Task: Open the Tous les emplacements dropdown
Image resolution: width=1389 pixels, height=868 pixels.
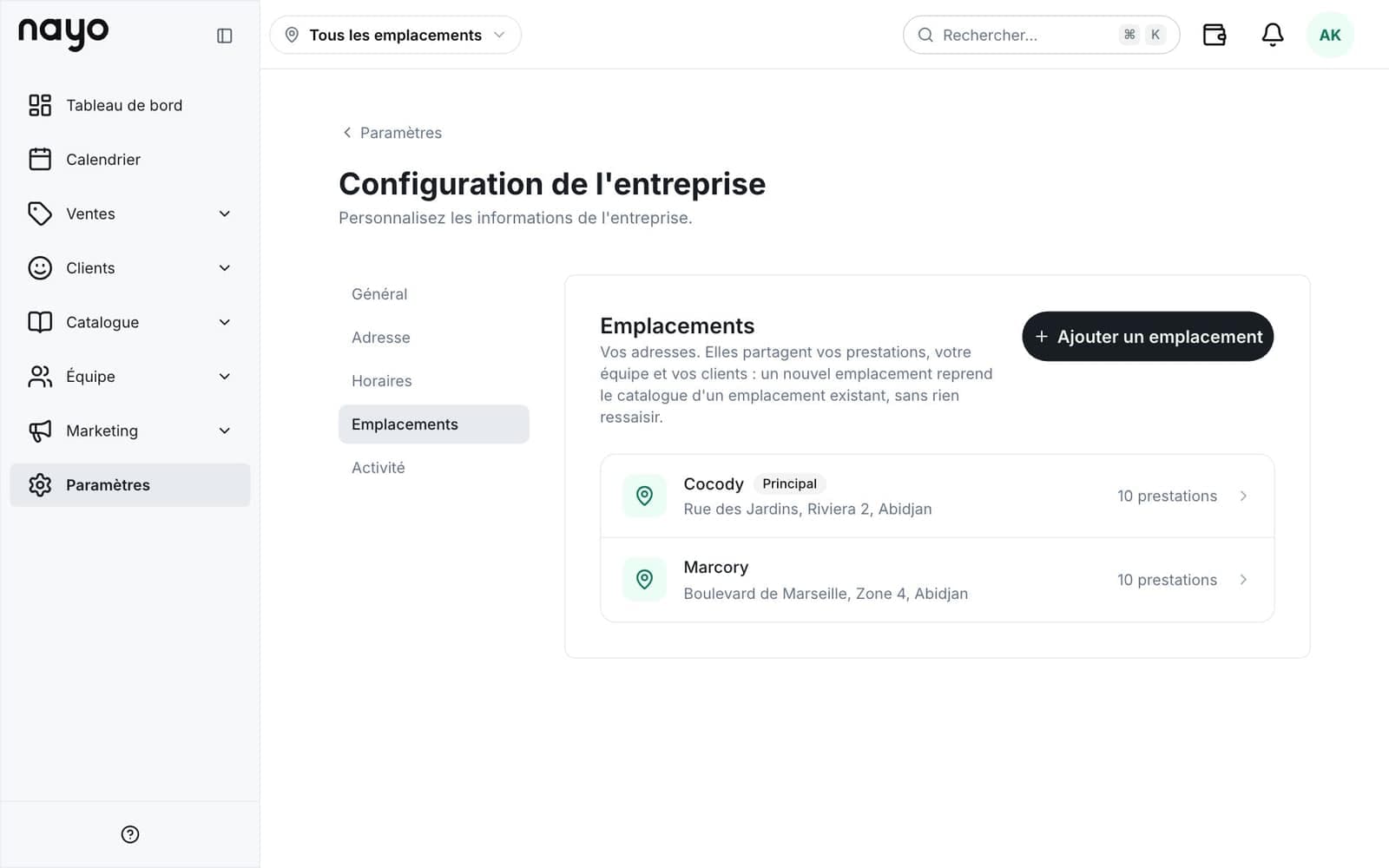Action: [x=395, y=35]
